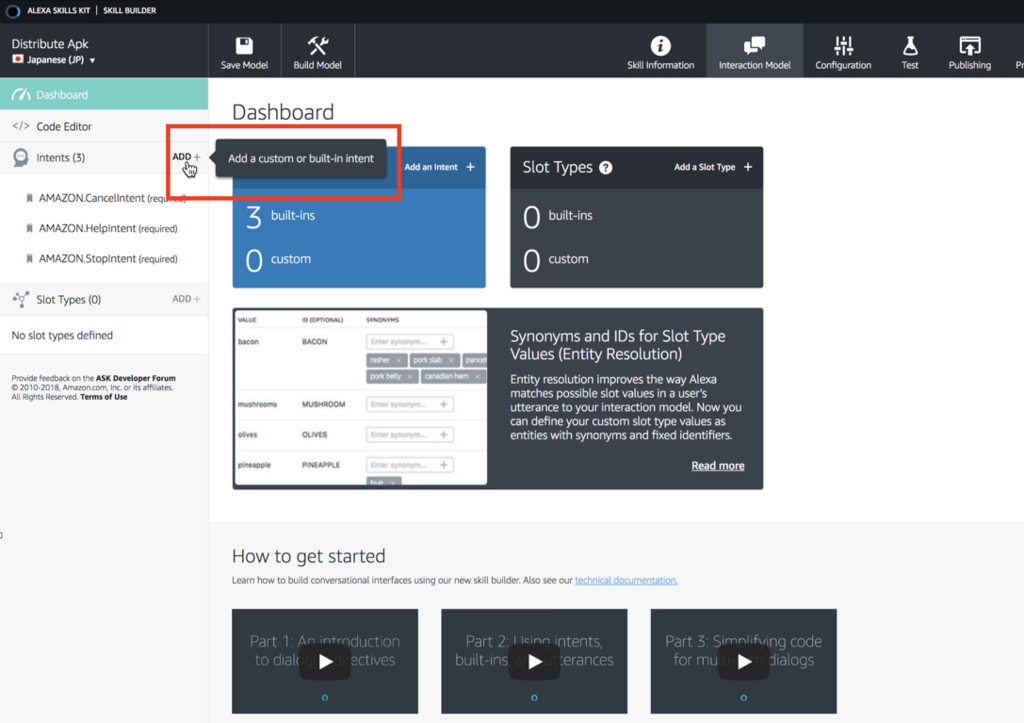Select the Interaction Model chat icon
The width and height of the screenshot is (1024, 723).
coord(754,46)
